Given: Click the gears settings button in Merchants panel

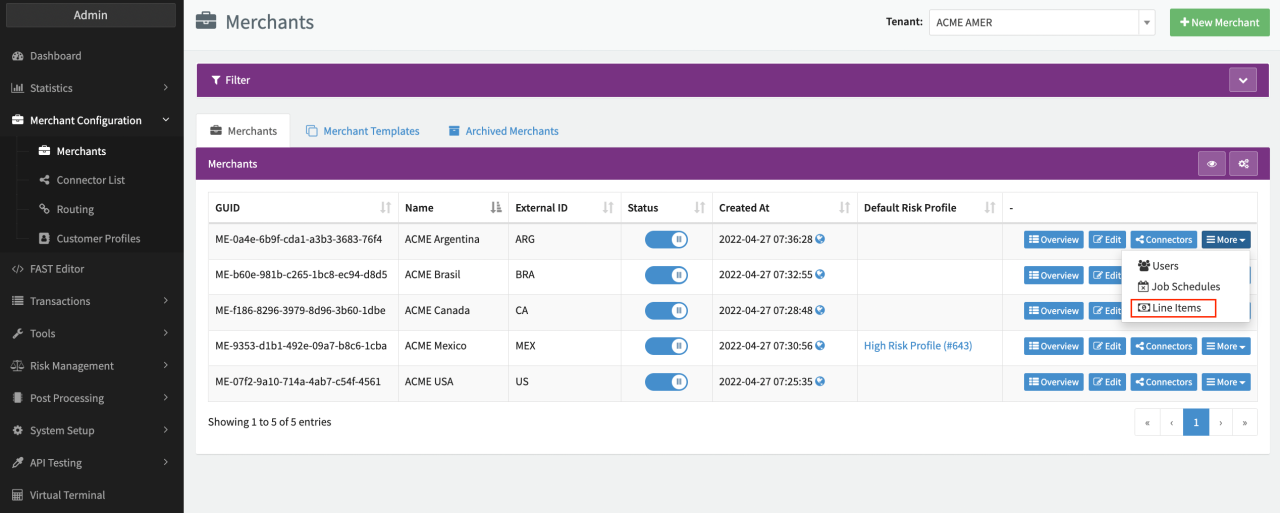Looking at the screenshot, I should click(1243, 164).
